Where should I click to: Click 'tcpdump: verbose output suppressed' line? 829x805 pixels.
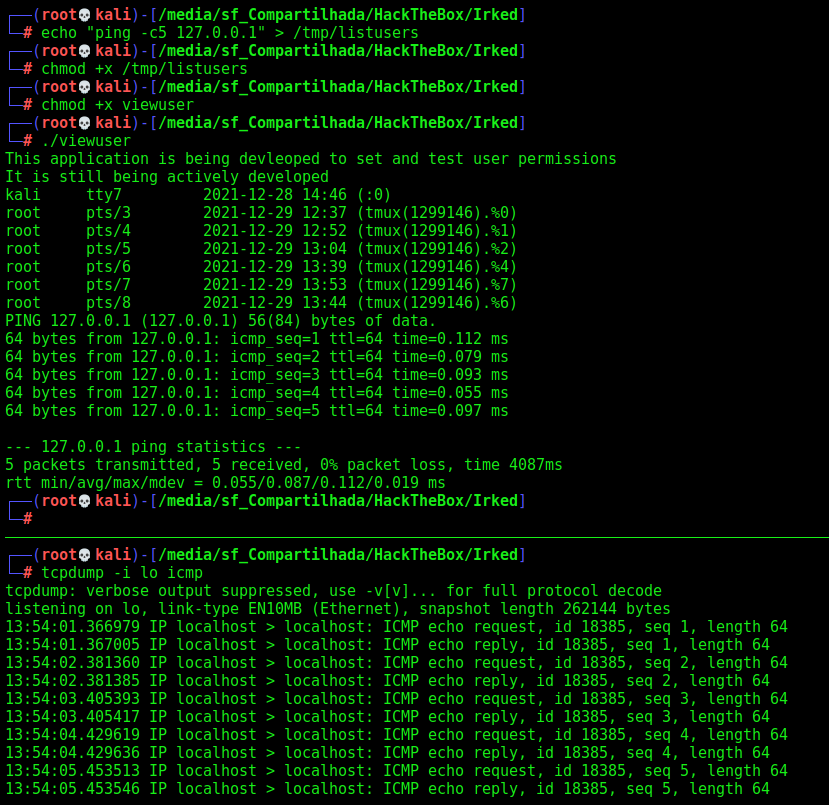[334, 590]
